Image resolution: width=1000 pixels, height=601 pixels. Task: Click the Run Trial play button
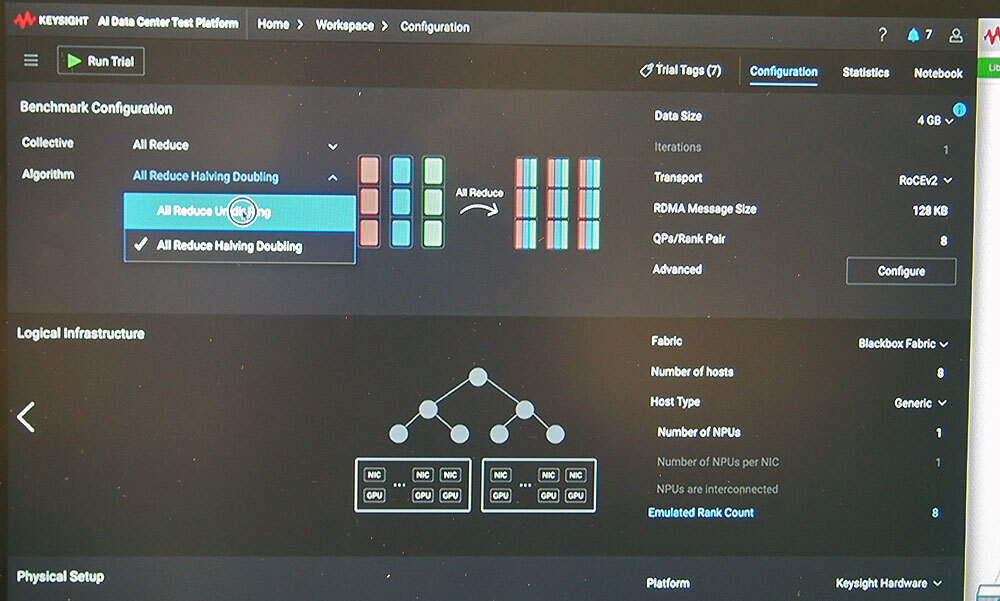101,61
